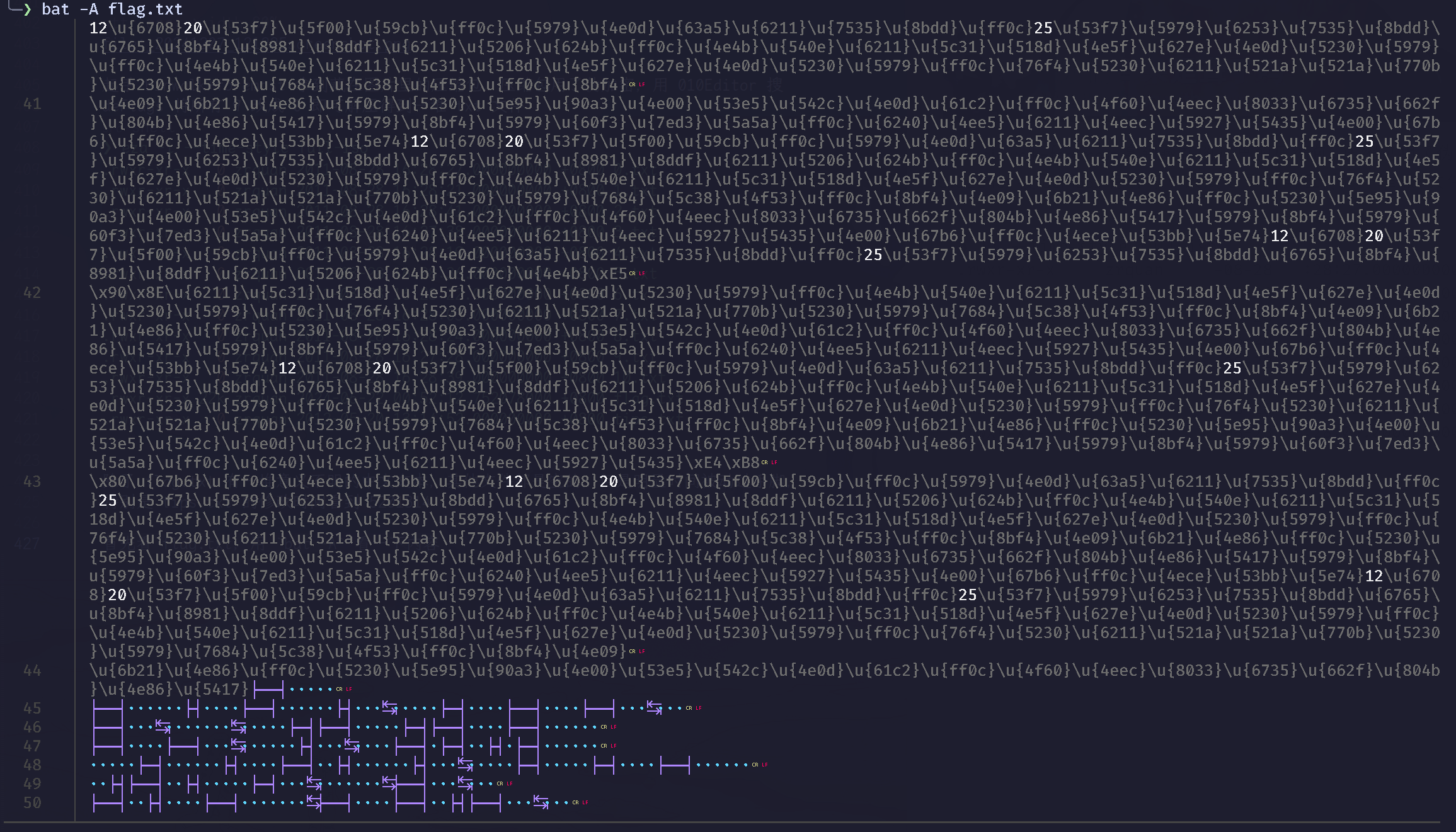Image resolution: width=1456 pixels, height=832 pixels.
Task: Select line number 45 in the gutter
Action: 32,708
